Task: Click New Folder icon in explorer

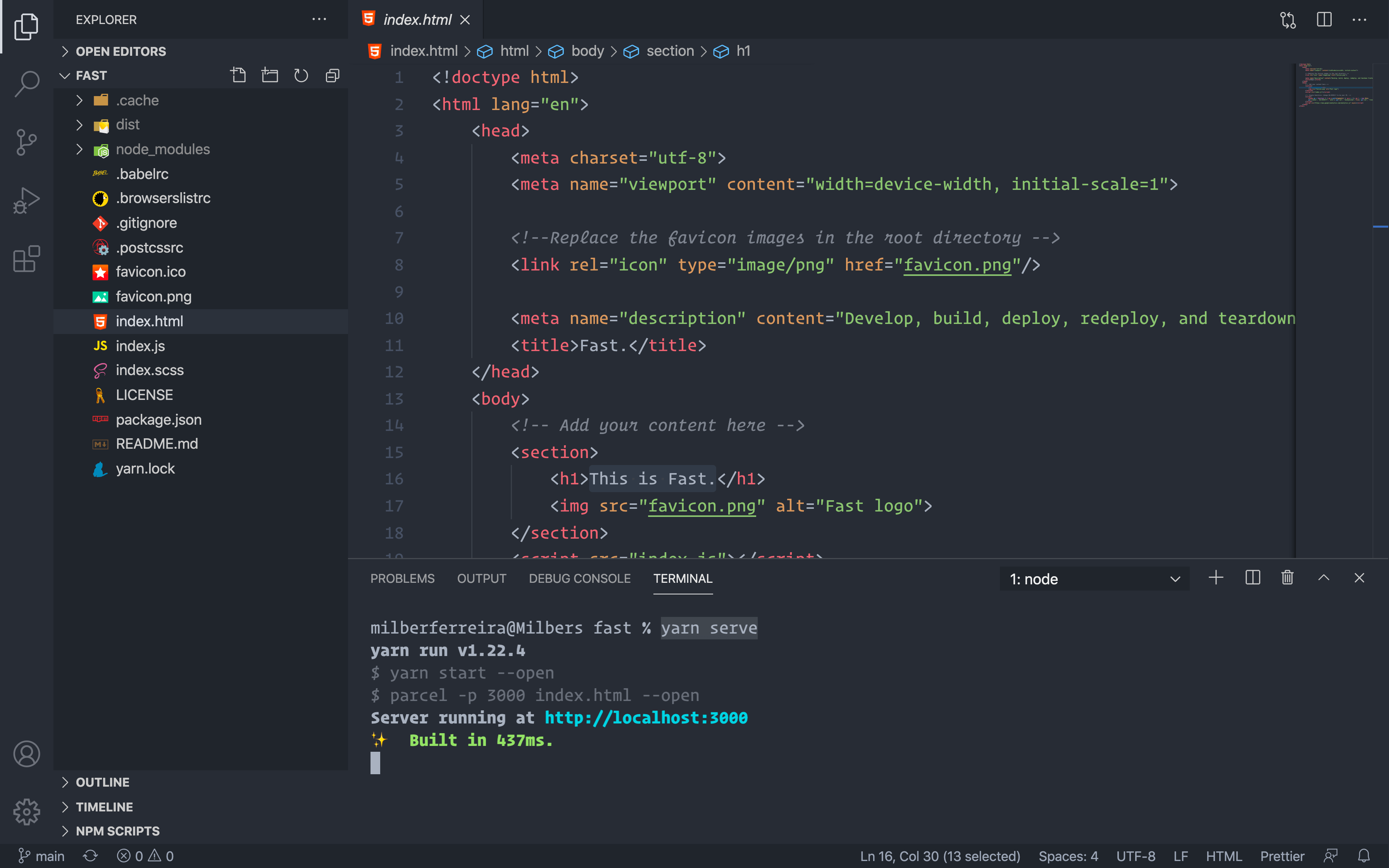Action: tap(270, 76)
